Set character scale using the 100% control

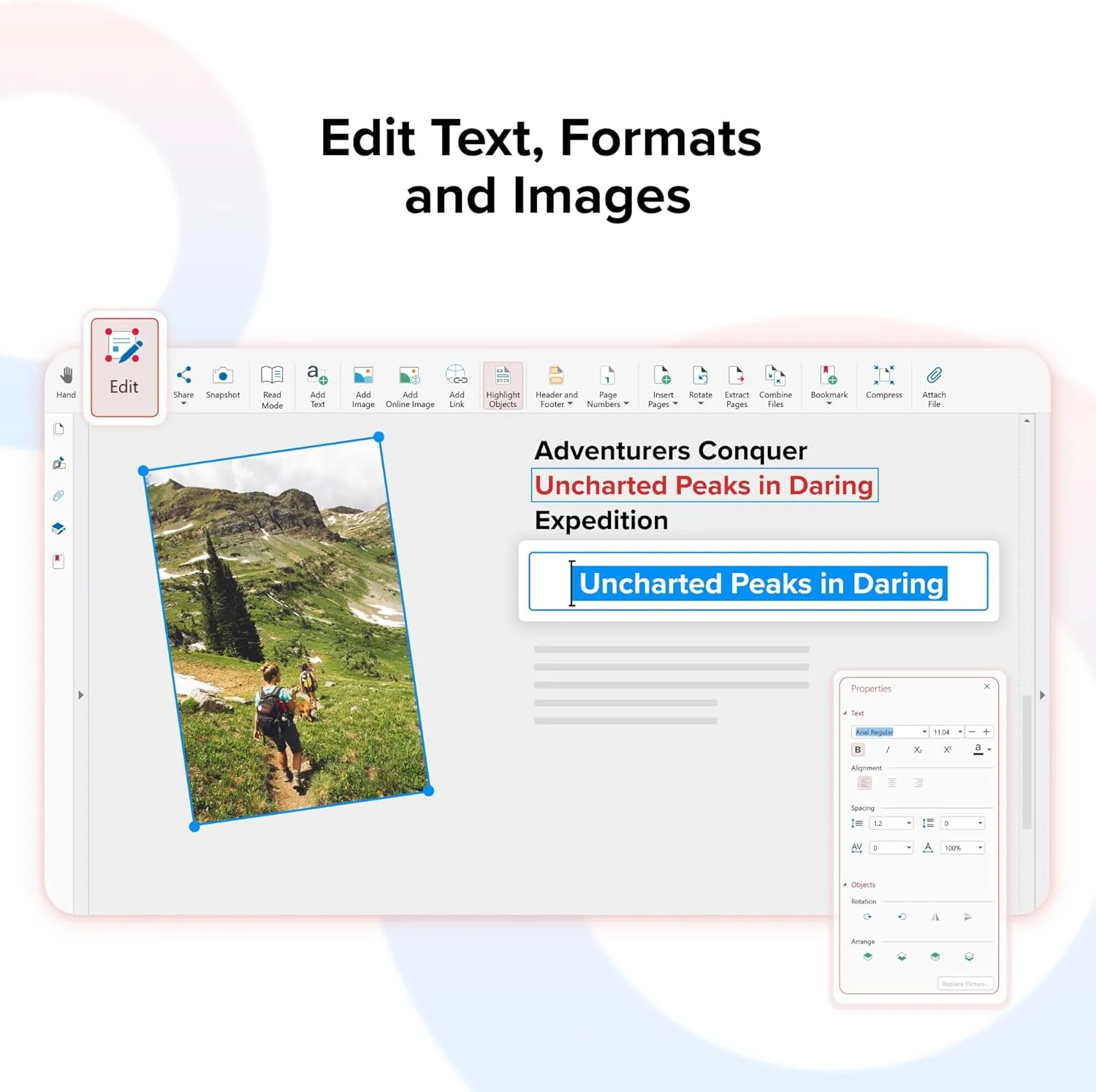(x=962, y=847)
